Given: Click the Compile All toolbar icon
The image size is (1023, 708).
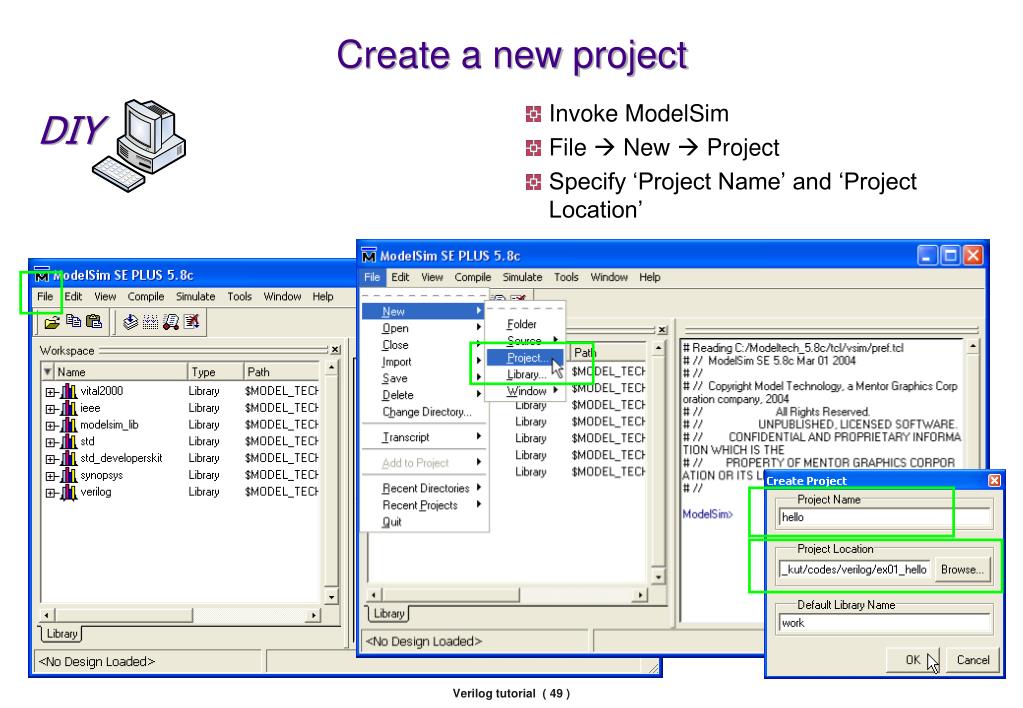Looking at the screenshot, I should pos(150,321).
